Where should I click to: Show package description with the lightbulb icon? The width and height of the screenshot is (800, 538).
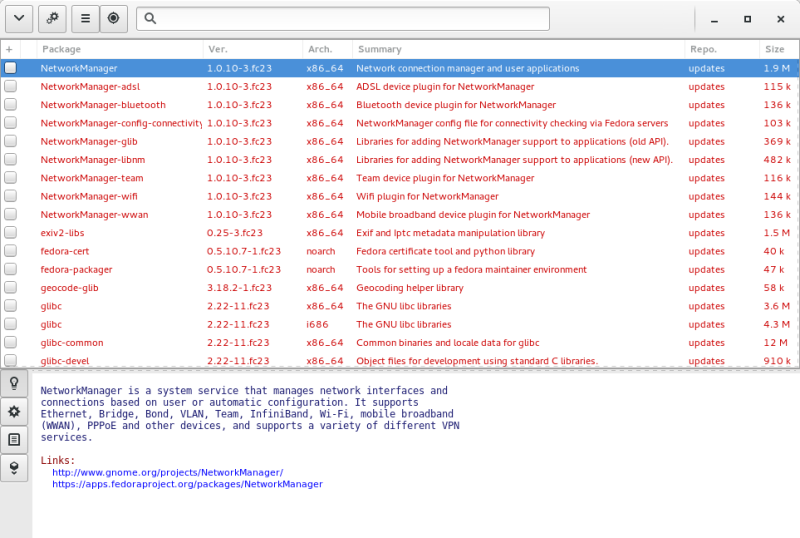pyautogui.click(x=14, y=384)
